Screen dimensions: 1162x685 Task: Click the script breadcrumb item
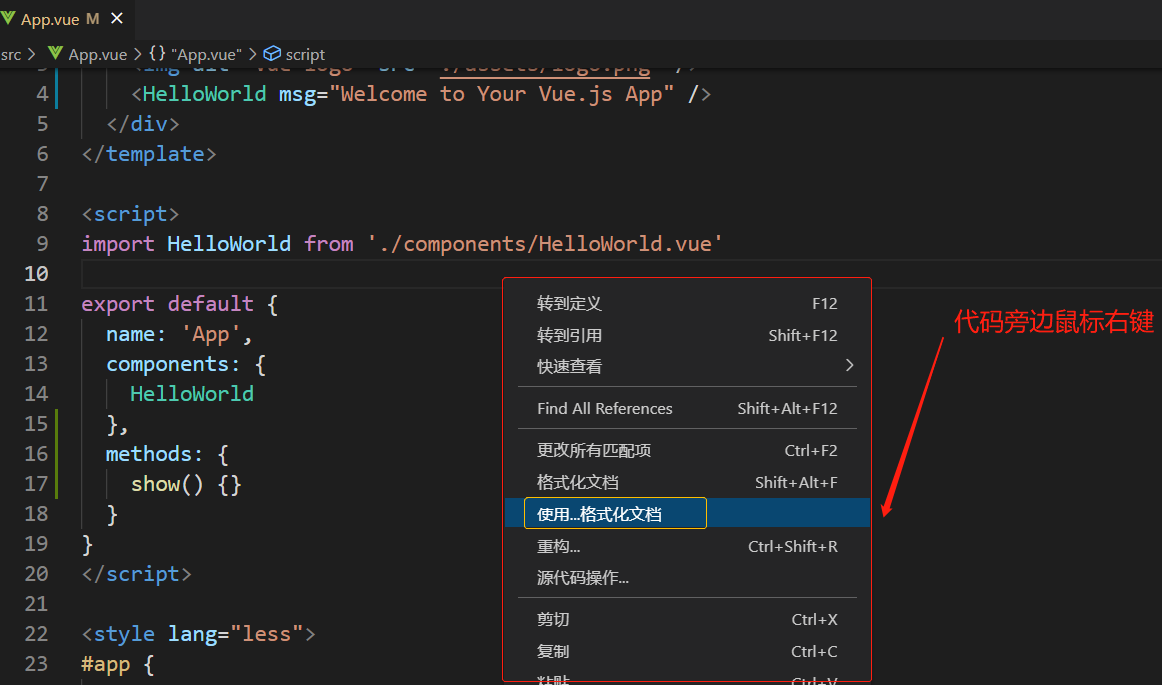tap(305, 55)
